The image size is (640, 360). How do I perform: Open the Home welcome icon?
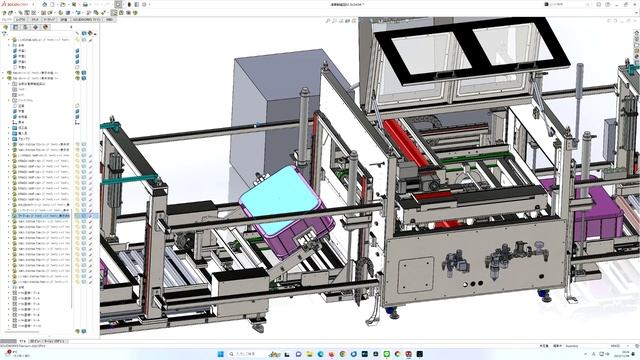[44, 4]
